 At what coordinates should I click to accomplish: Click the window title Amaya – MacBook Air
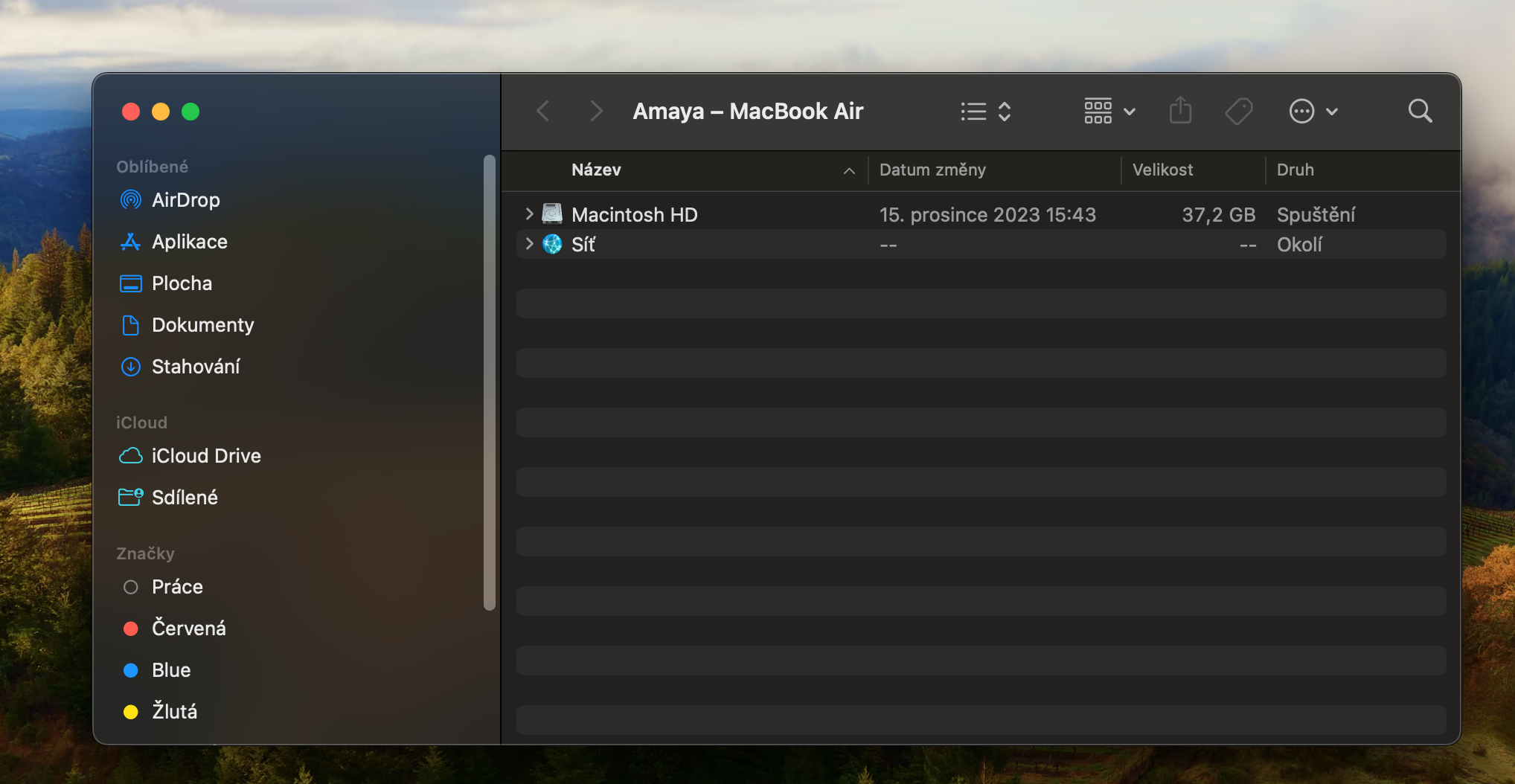748,112
